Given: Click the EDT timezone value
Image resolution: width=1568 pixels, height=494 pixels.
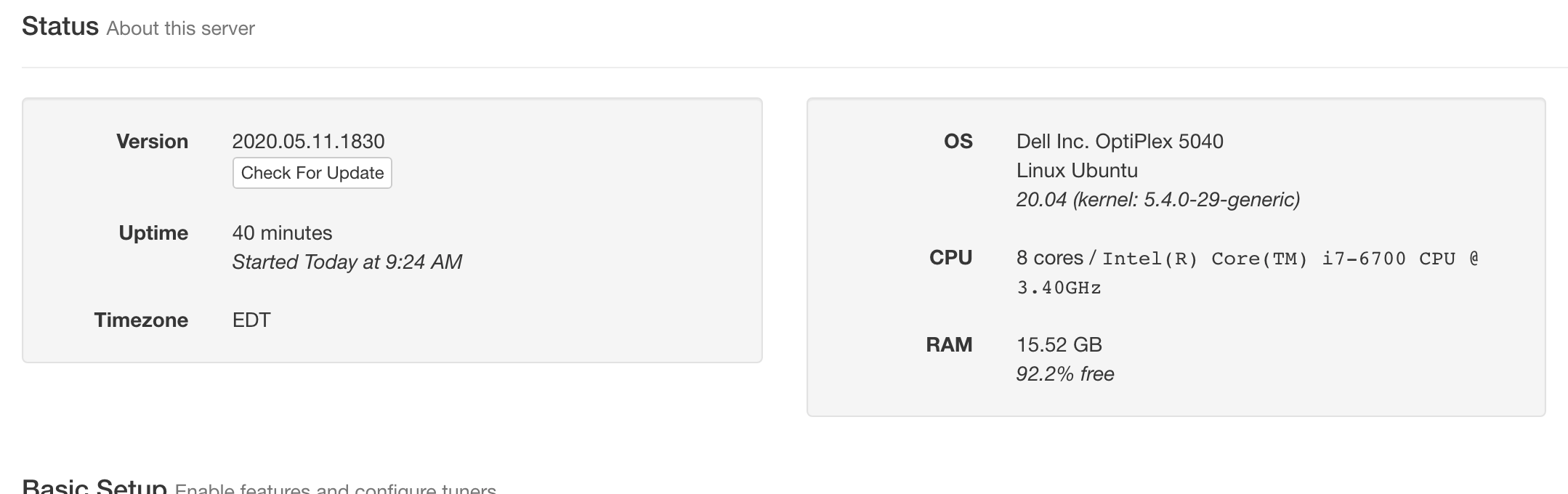Looking at the screenshot, I should coord(251,320).
